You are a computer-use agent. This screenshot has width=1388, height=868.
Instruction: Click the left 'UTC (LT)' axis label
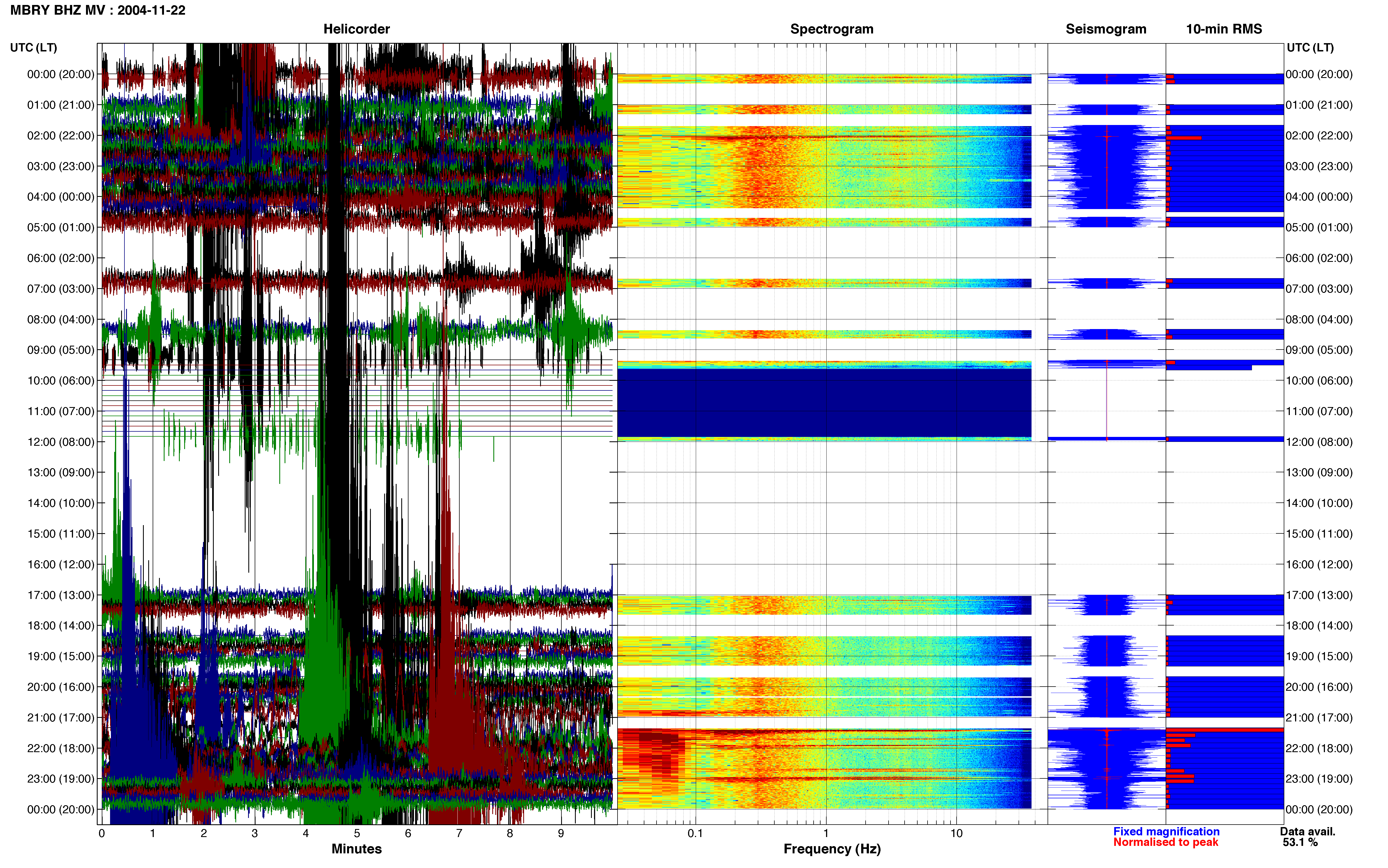[34, 48]
